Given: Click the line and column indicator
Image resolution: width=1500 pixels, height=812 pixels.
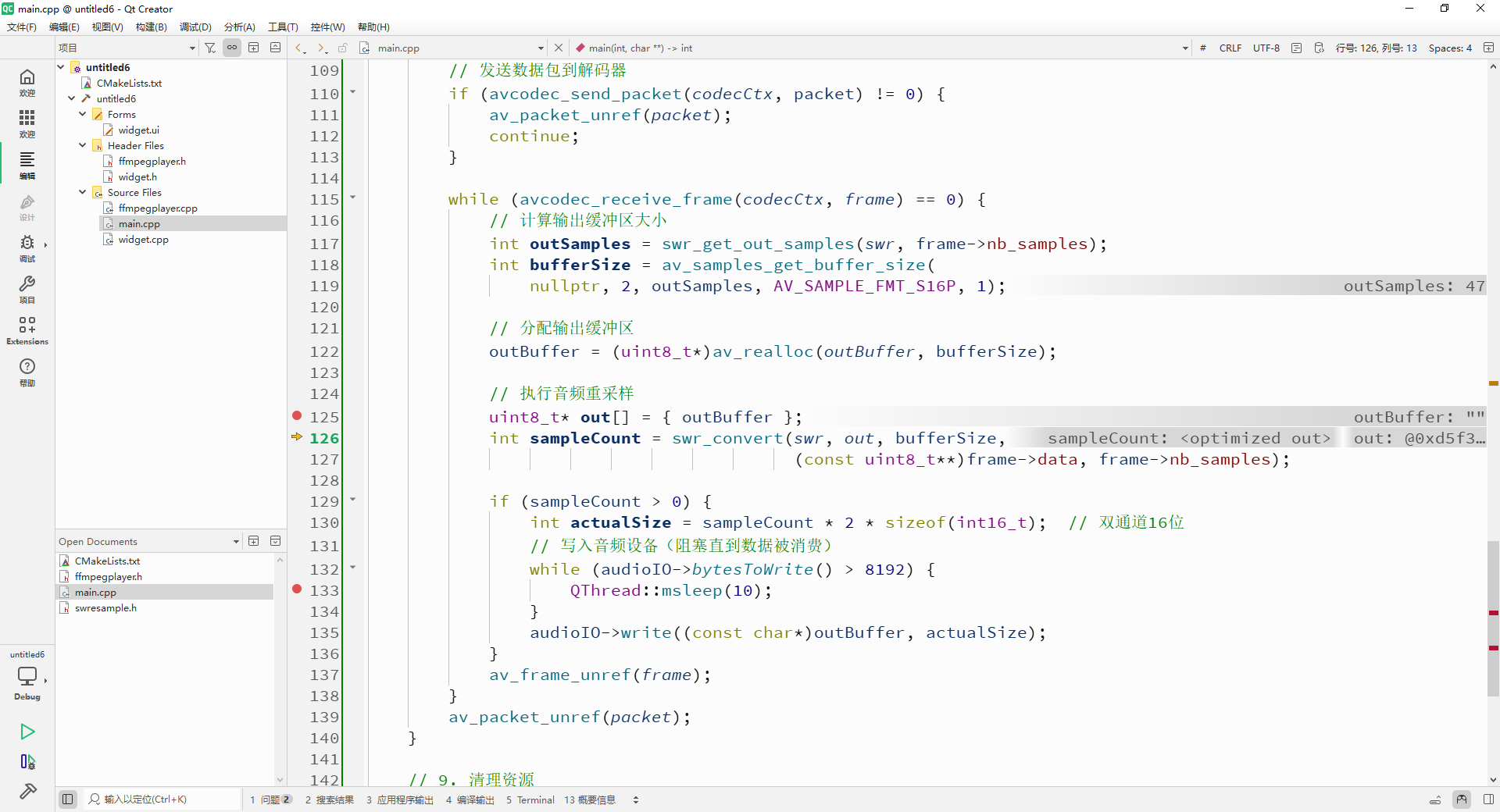Looking at the screenshot, I should point(1376,48).
